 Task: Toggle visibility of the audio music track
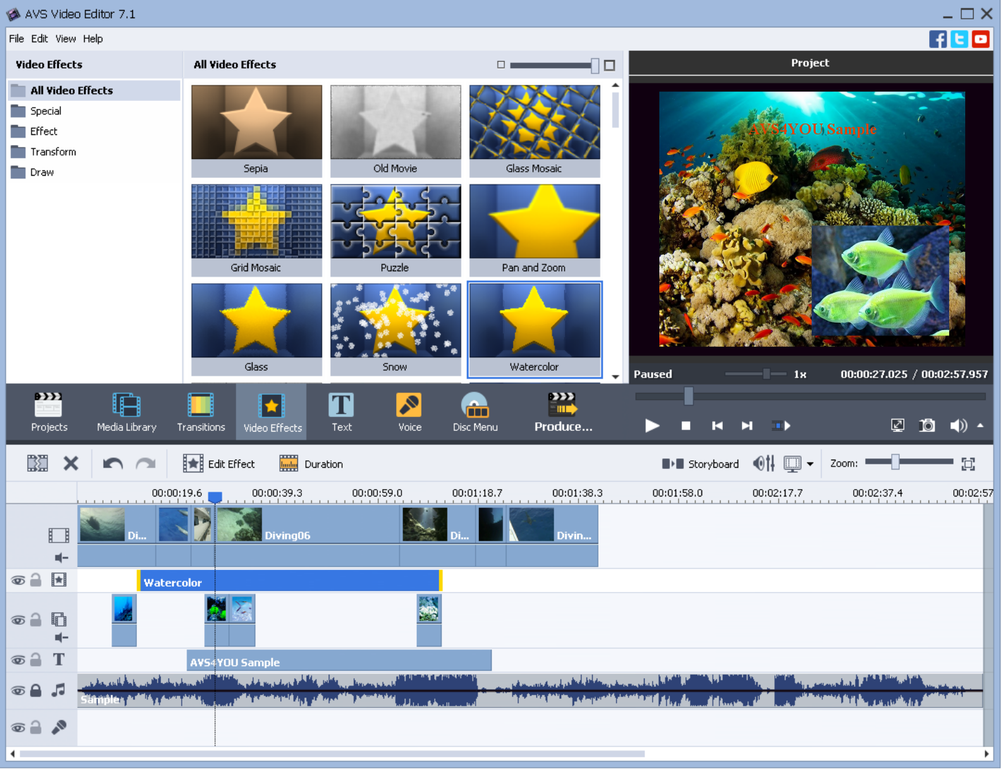click(18, 690)
